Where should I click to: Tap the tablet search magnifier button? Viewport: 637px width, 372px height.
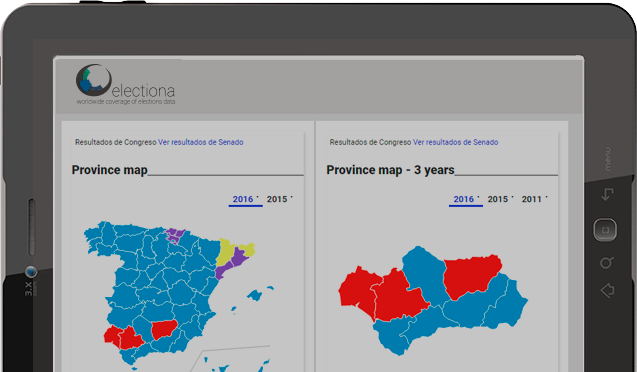click(x=606, y=263)
